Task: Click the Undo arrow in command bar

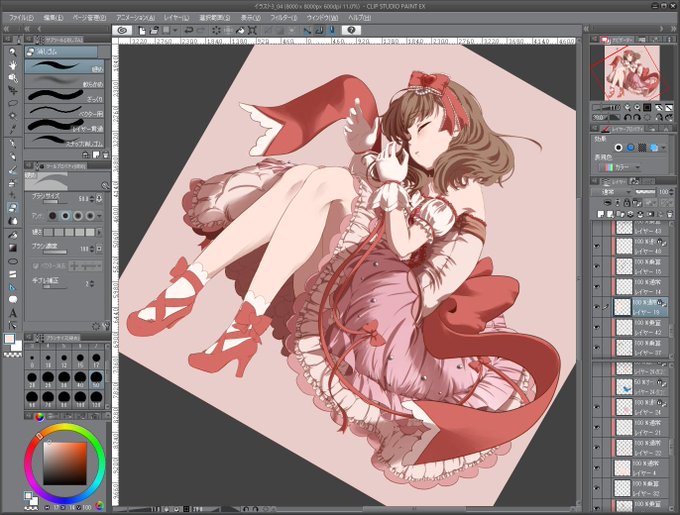Action: (189, 30)
